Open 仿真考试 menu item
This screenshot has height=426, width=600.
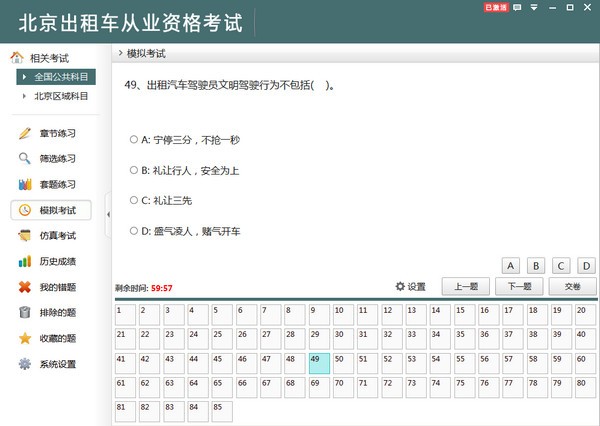pyautogui.click(x=58, y=235)
